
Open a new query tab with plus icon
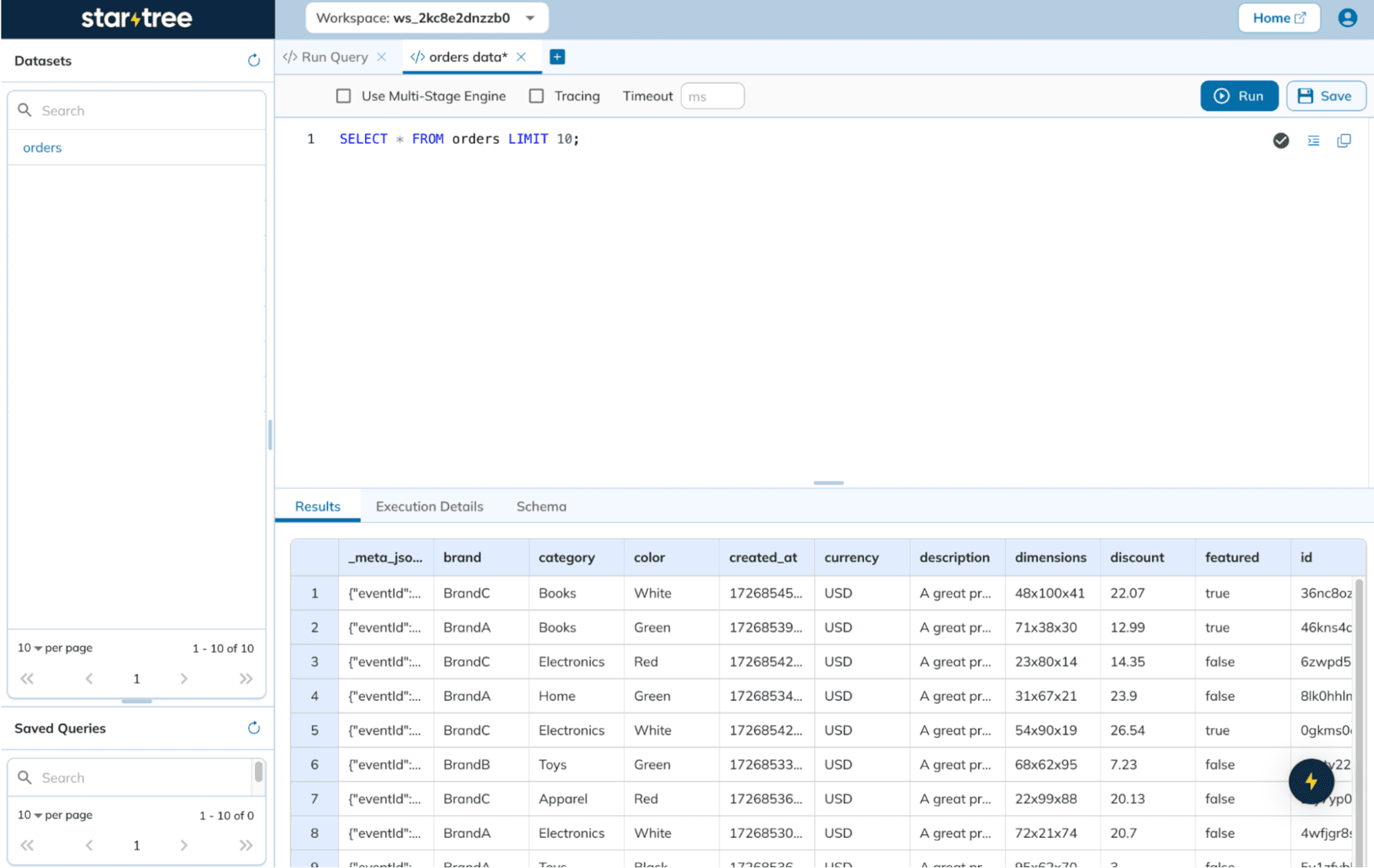[x=557, y=56]
